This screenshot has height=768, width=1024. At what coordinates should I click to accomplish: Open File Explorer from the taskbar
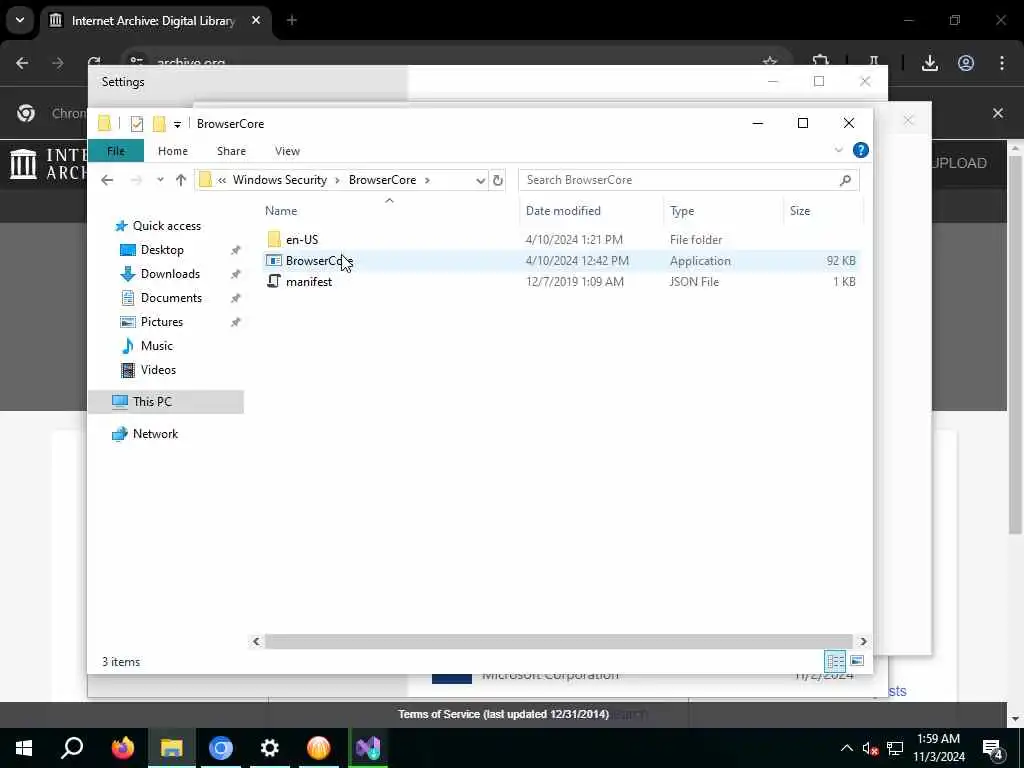[x=172, y=748]
